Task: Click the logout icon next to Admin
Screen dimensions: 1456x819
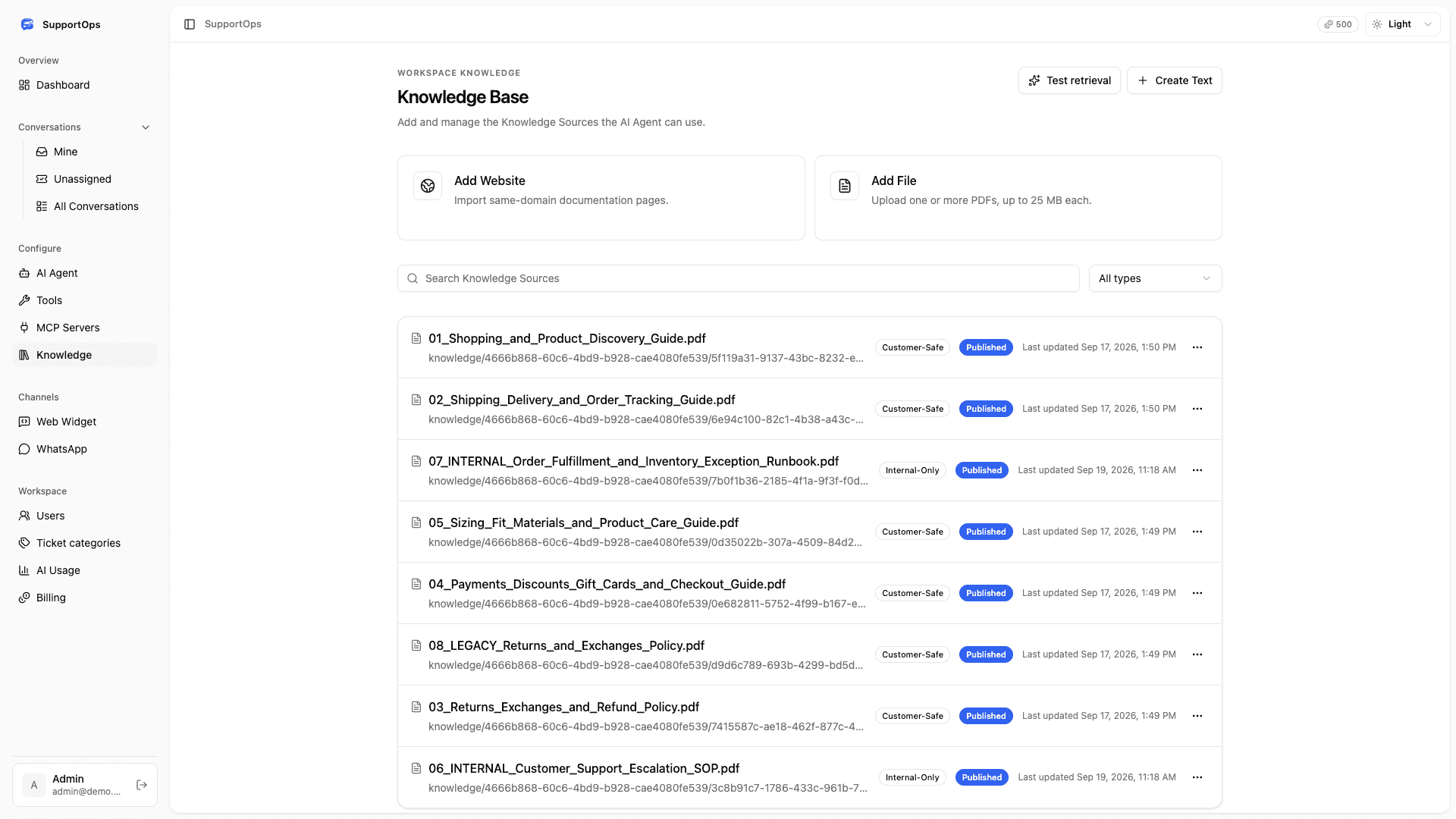Action: (x=142, y=785)
